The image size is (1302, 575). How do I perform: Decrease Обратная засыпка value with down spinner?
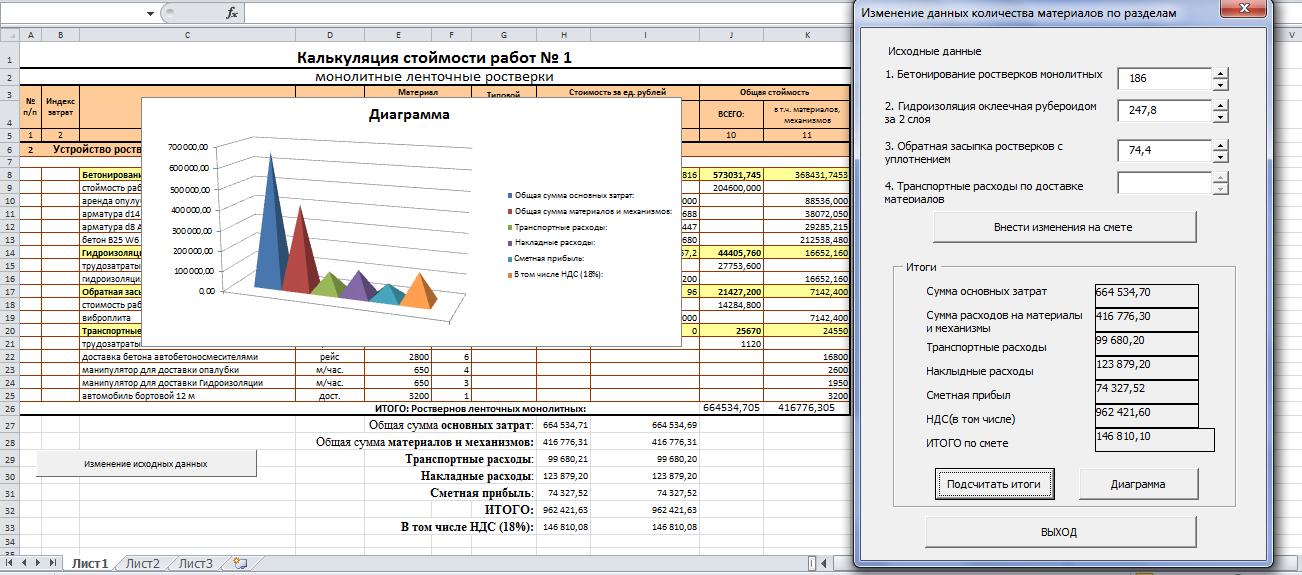pyautogui.click(x=1220, y=157)
